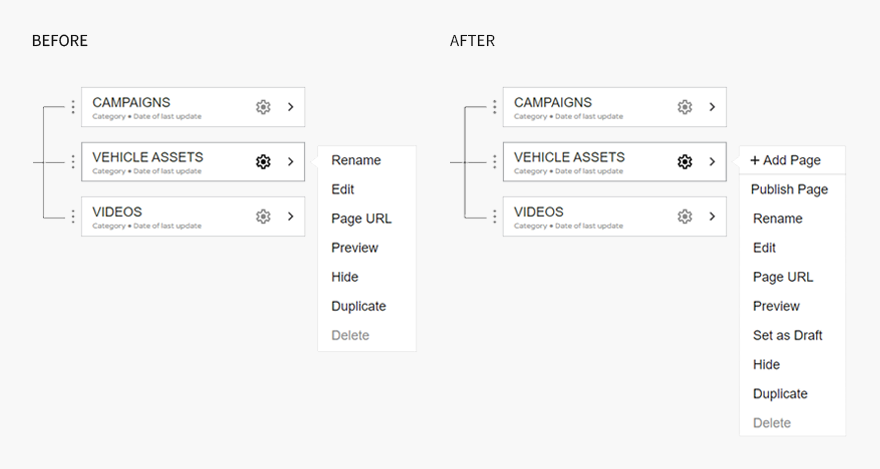Grab the three-dot handle beside CAMPAIGNS in BEFORE

[x=73, y=107]
